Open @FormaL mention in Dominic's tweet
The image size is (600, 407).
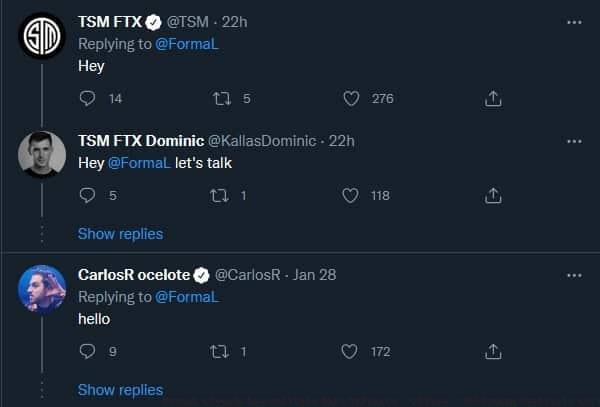coord(139,163)
